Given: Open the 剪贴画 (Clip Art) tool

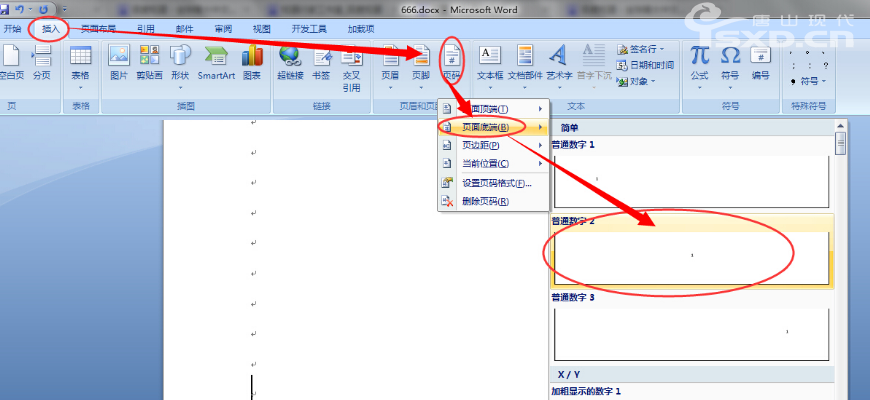Looking at the screenshot, I should pos(150,61).
